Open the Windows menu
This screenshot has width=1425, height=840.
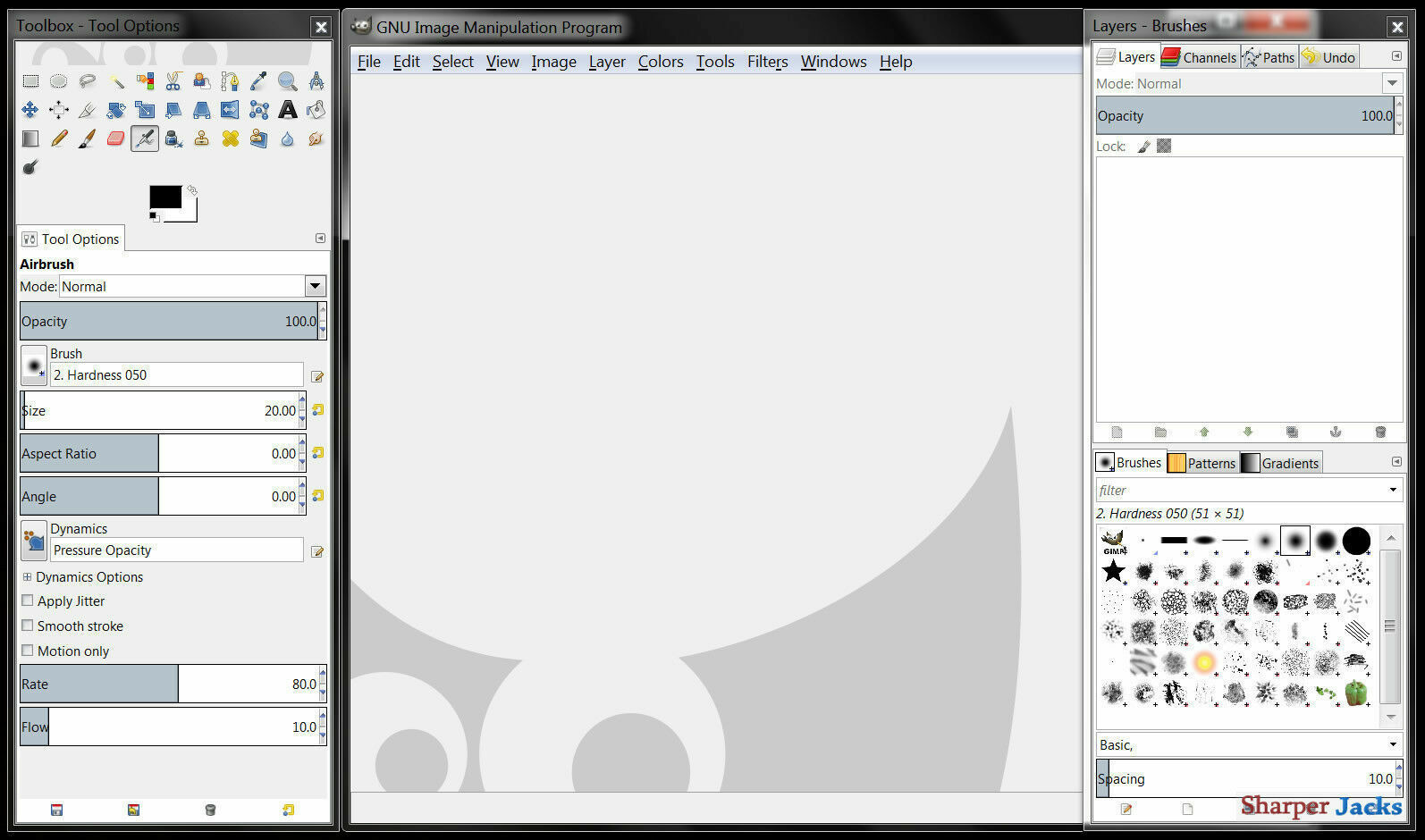click(833, 62)
